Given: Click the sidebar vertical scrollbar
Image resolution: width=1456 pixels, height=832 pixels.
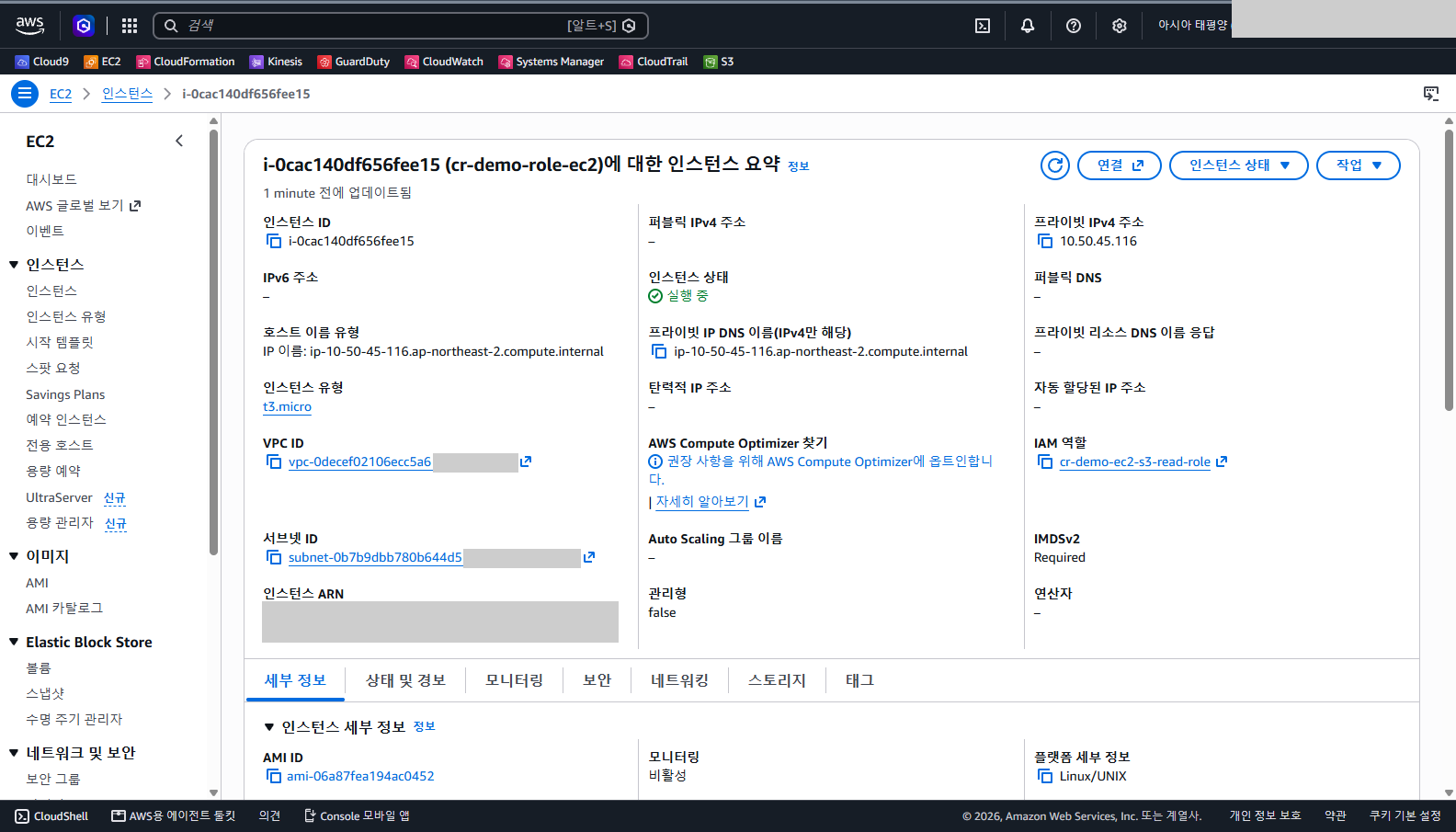Looking at the screenshot, I should (x=213, y=342).
